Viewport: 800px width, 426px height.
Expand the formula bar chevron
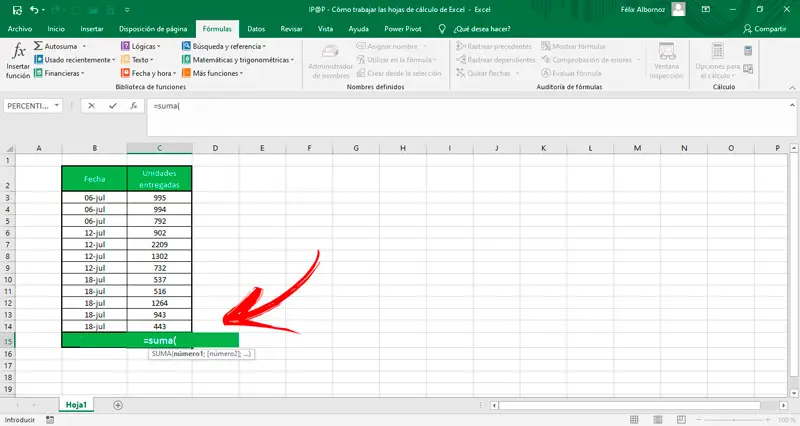point(792,105)
